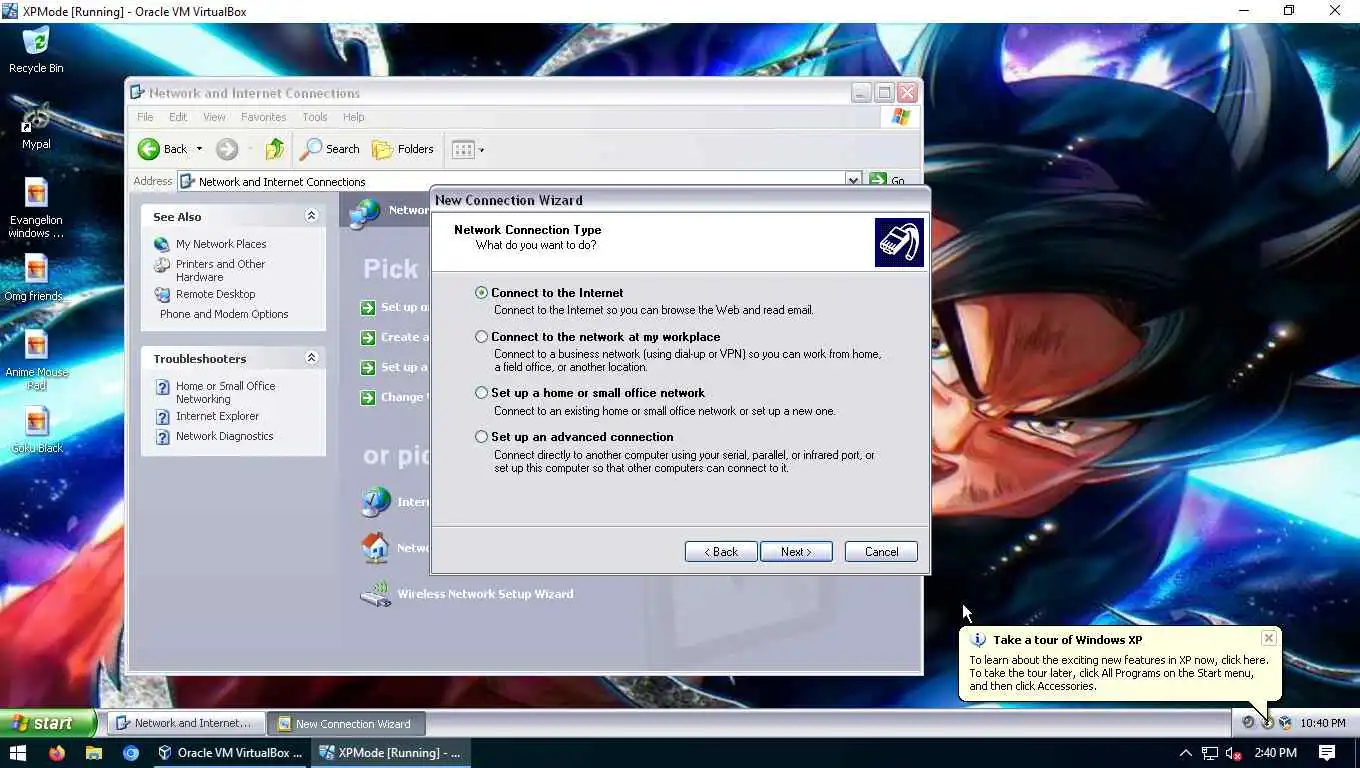
Task: Close the Take a tour balloon tip
Action: (x=1269, y=638)
